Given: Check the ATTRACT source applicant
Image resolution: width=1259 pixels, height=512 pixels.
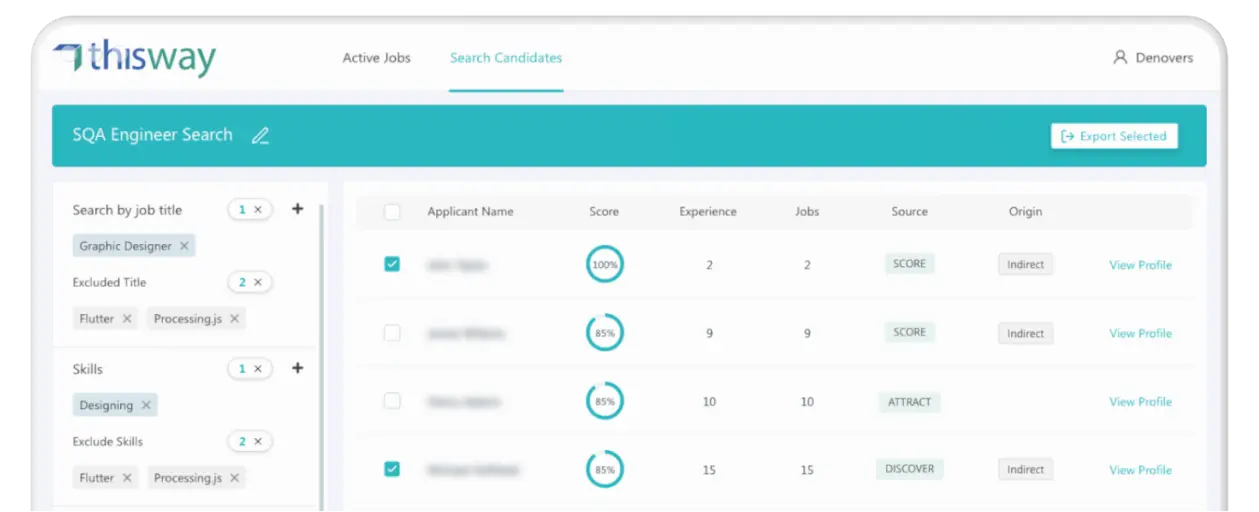Looking at the screenshot, I should (392, 401).
